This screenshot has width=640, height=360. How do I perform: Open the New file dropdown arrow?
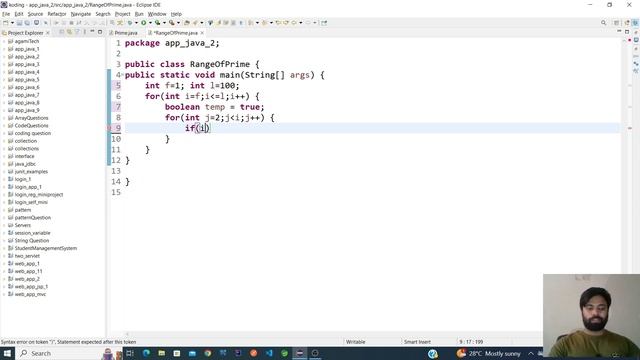[x=12, y=23]
